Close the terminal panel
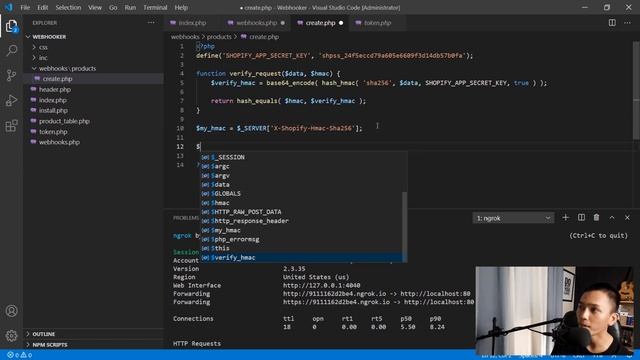The height and width of the screenshot is (360, 640). (627, 218)
